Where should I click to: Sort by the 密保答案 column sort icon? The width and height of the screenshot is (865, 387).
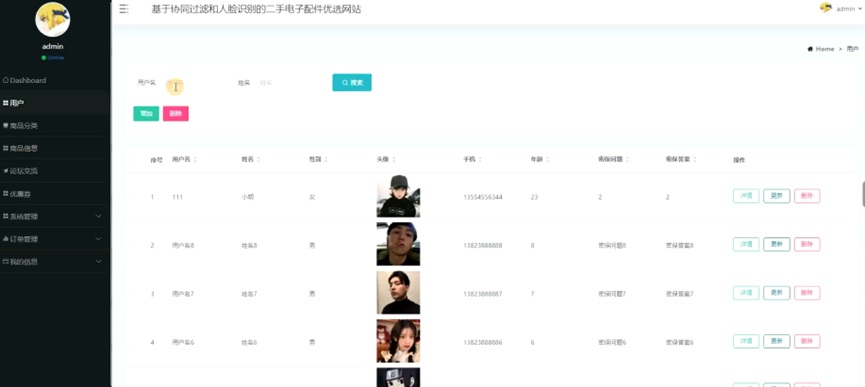[x=695, y=160]
